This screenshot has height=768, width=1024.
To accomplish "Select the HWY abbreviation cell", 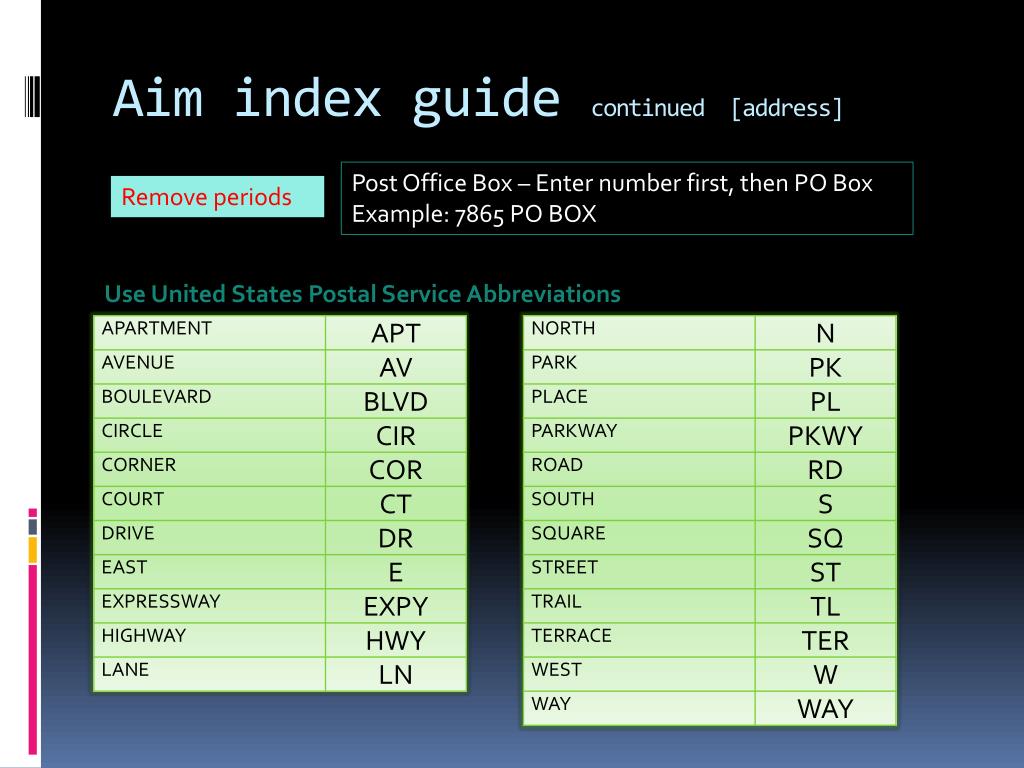I will tap(396, 640).
